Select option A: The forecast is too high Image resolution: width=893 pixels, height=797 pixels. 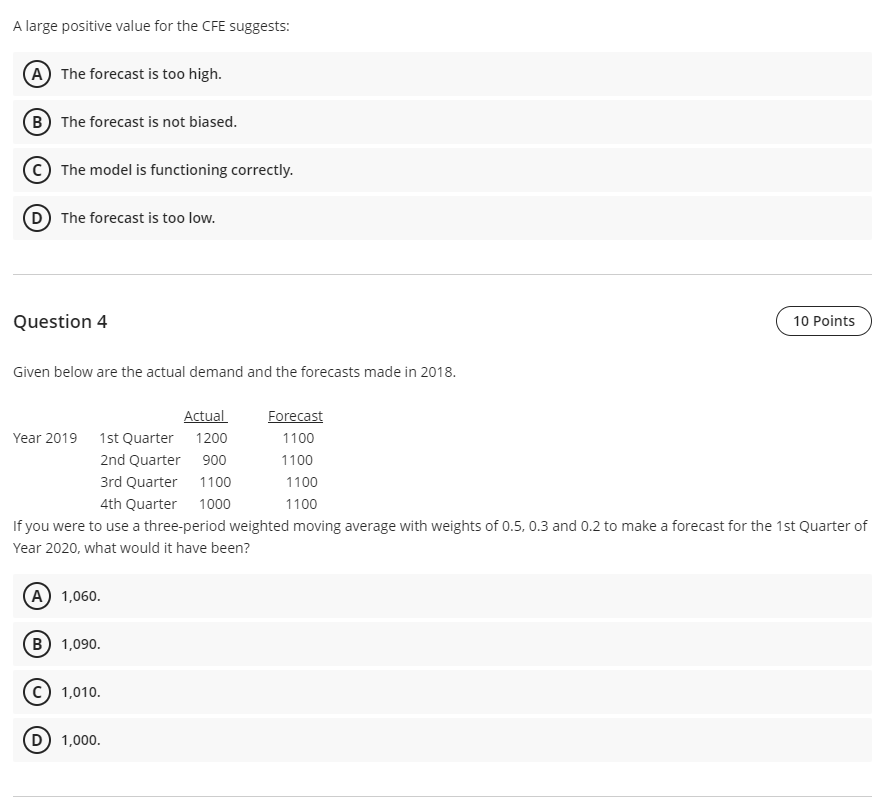(442, 74)
